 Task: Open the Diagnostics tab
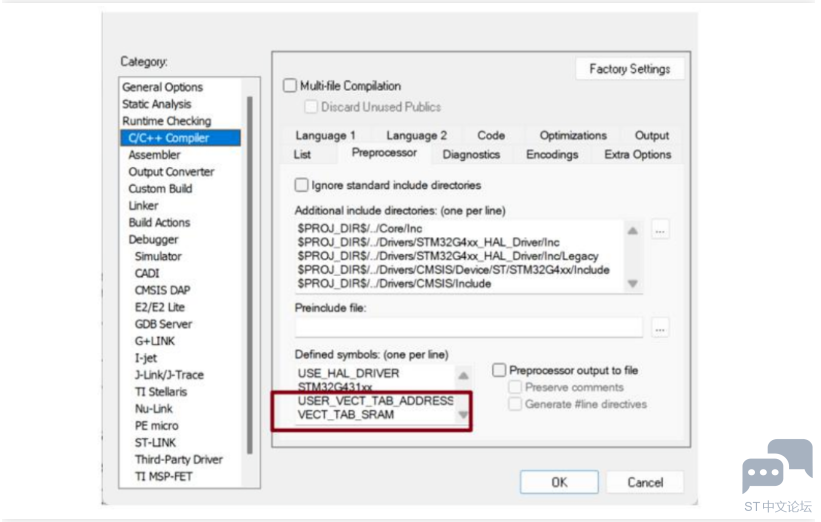click(471, 154)
